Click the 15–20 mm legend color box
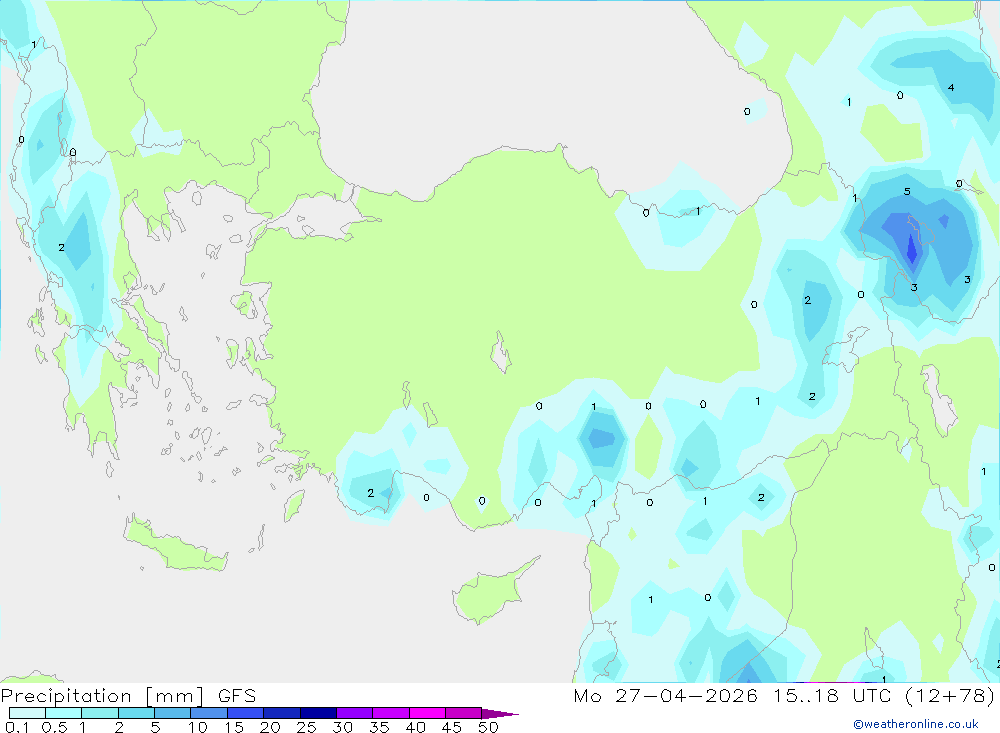This screenshot has height=733, width=1000. point(246,713)
